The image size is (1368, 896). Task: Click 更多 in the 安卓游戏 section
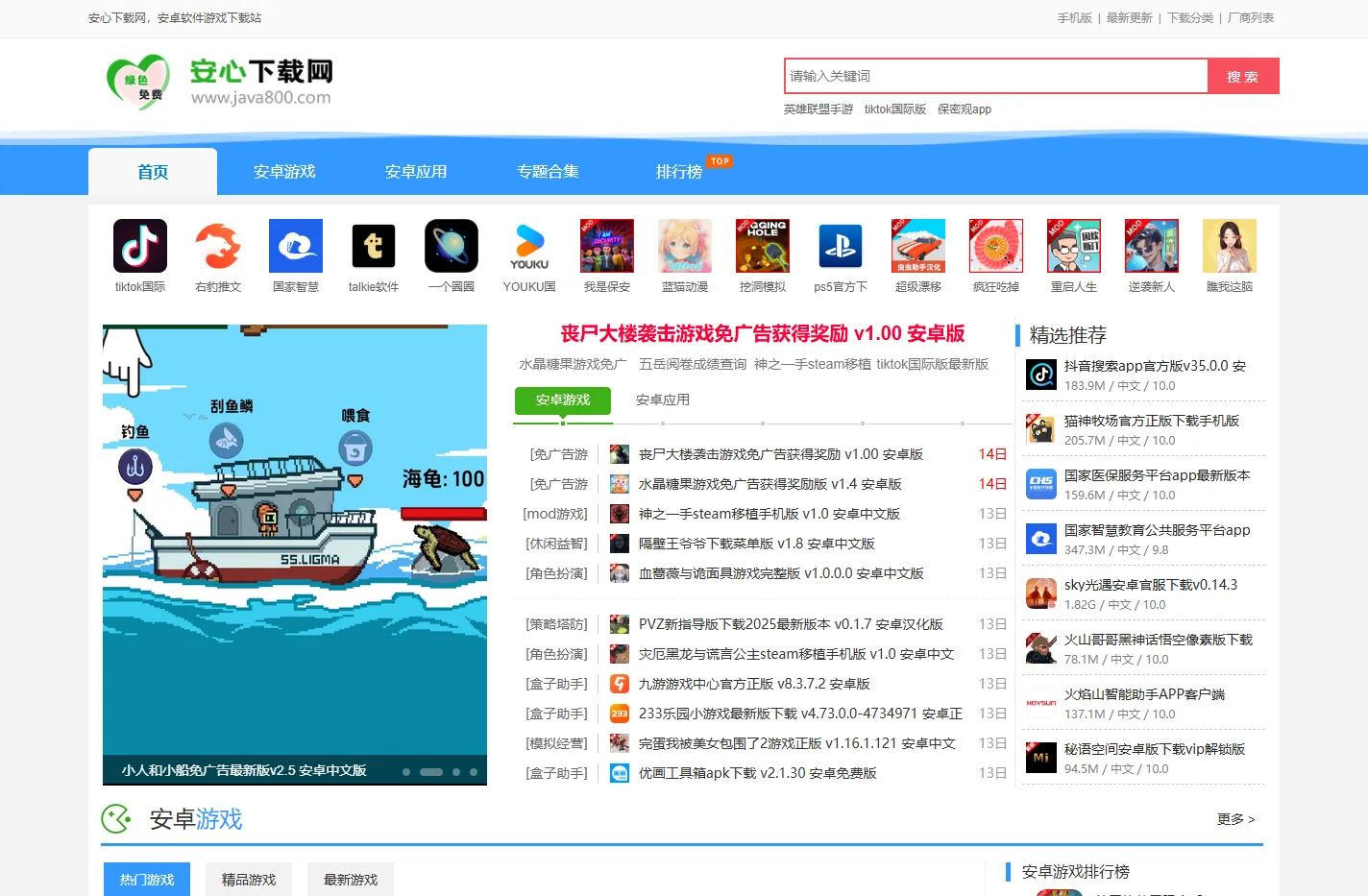[1236, 819]
